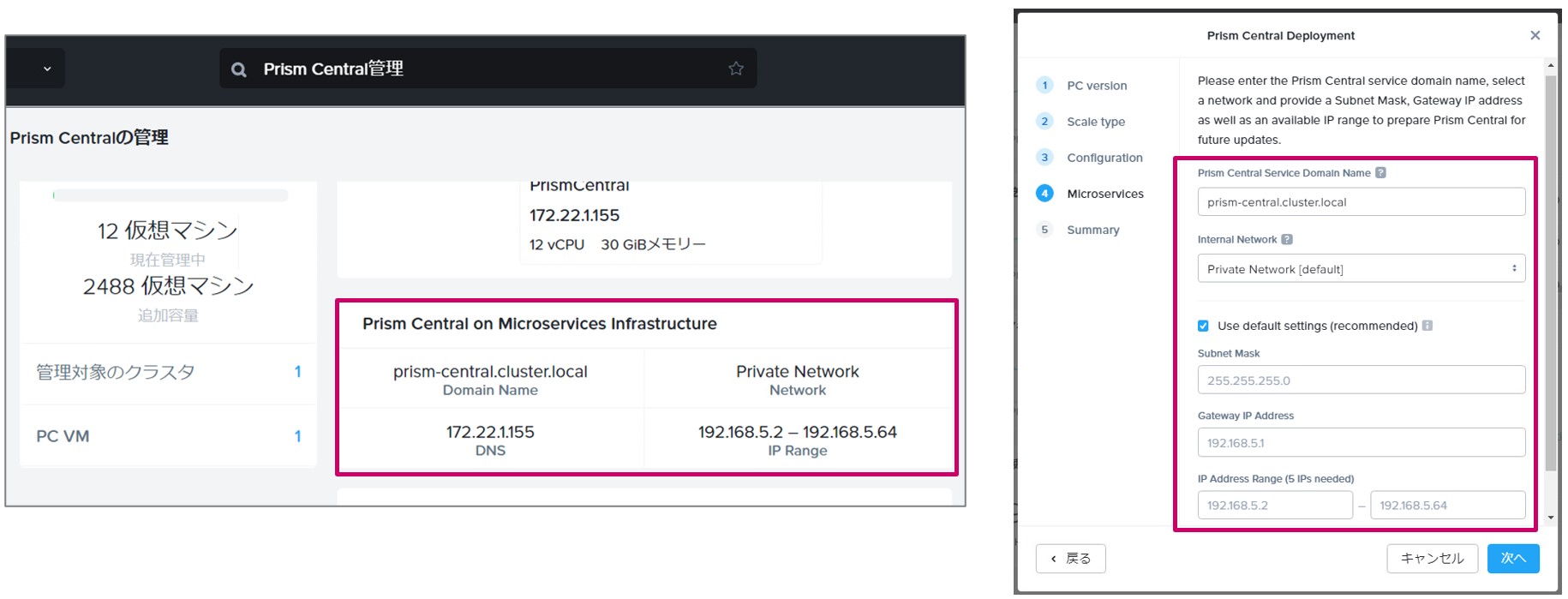Viewport: 1568px width, 599px height.
Task: Open help icon beside Internal Network
Action: coord(1287,240)
